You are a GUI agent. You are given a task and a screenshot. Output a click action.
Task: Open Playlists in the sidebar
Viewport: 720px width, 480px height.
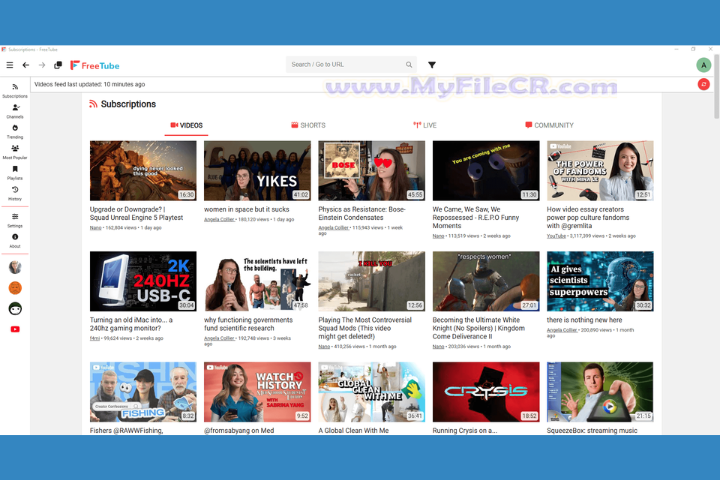pyautogui.click(x=15, y=173)
